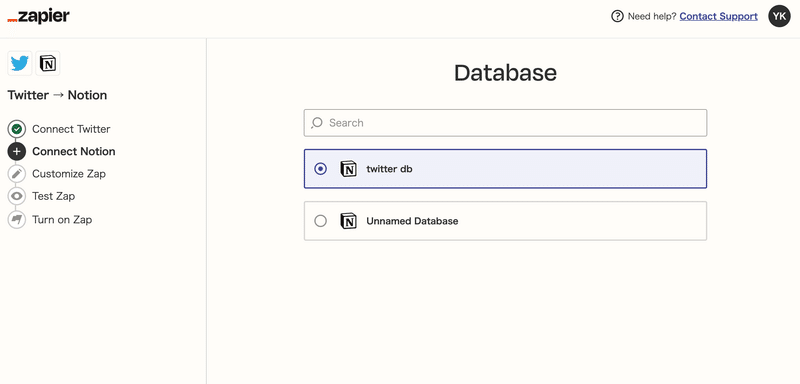
Task: Click the Notion icon on twitter db row
Action: pyautogui.click(x=348, y=169)
